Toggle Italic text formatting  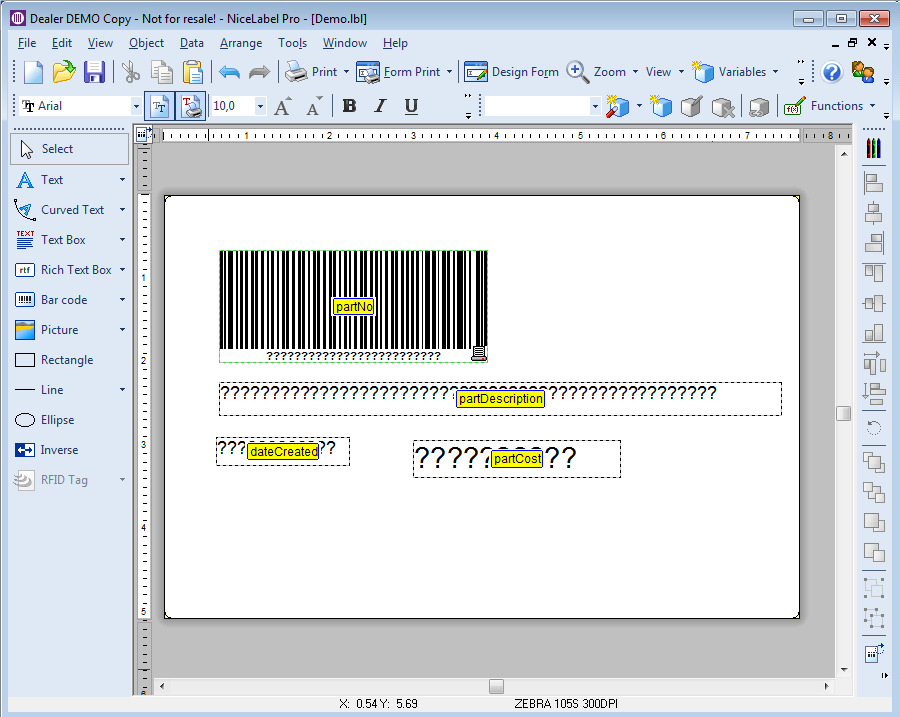[x=380, y=106]
